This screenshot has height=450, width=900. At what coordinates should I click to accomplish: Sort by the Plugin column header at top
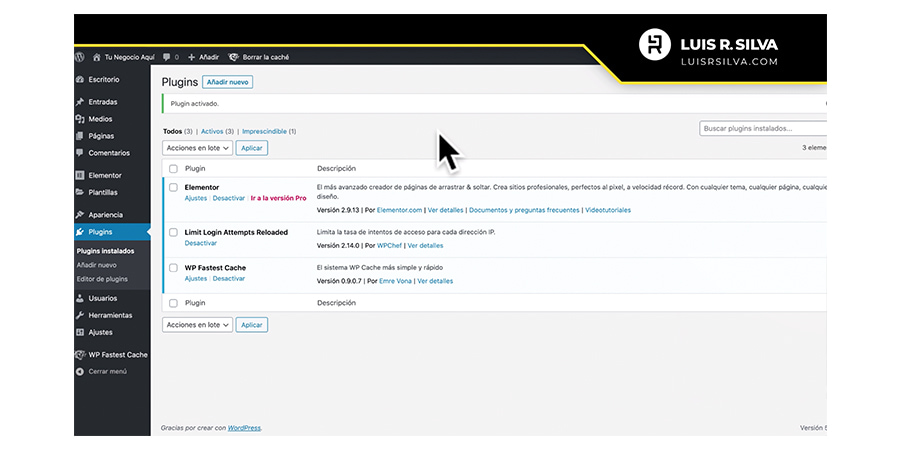point(195,169)
